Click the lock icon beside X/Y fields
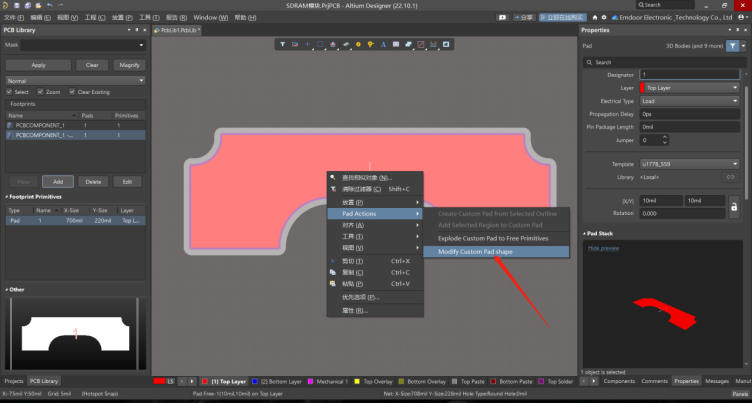753x404 pixels. coord(735,206)
